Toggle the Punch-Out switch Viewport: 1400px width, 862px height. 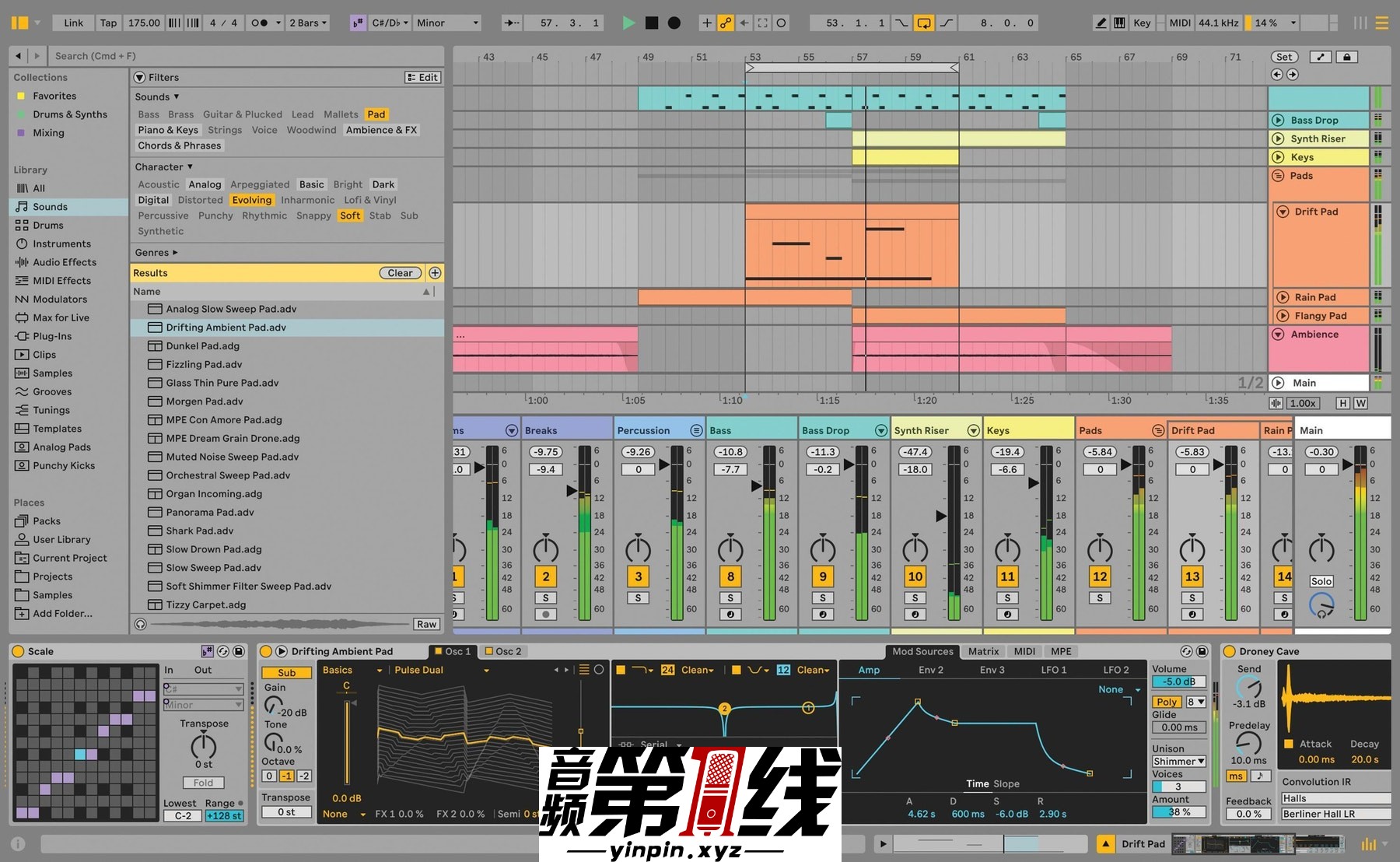tap(947, 23)
